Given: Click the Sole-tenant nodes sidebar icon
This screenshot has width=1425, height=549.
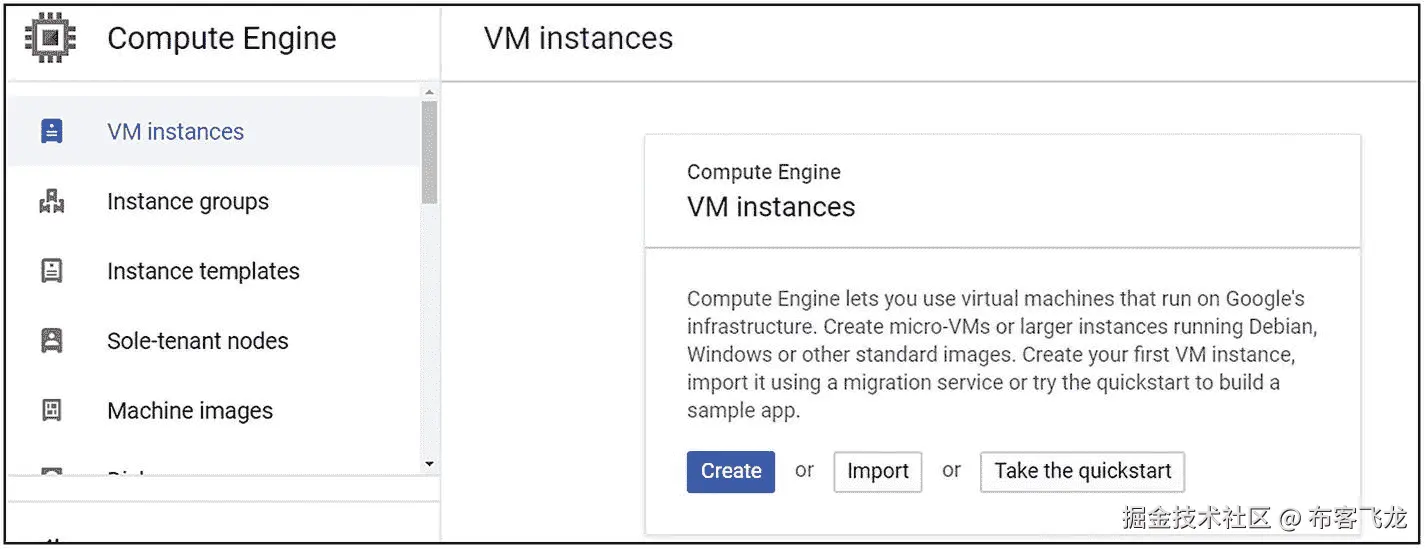Looking at the screenshot, I should (51, 341).
